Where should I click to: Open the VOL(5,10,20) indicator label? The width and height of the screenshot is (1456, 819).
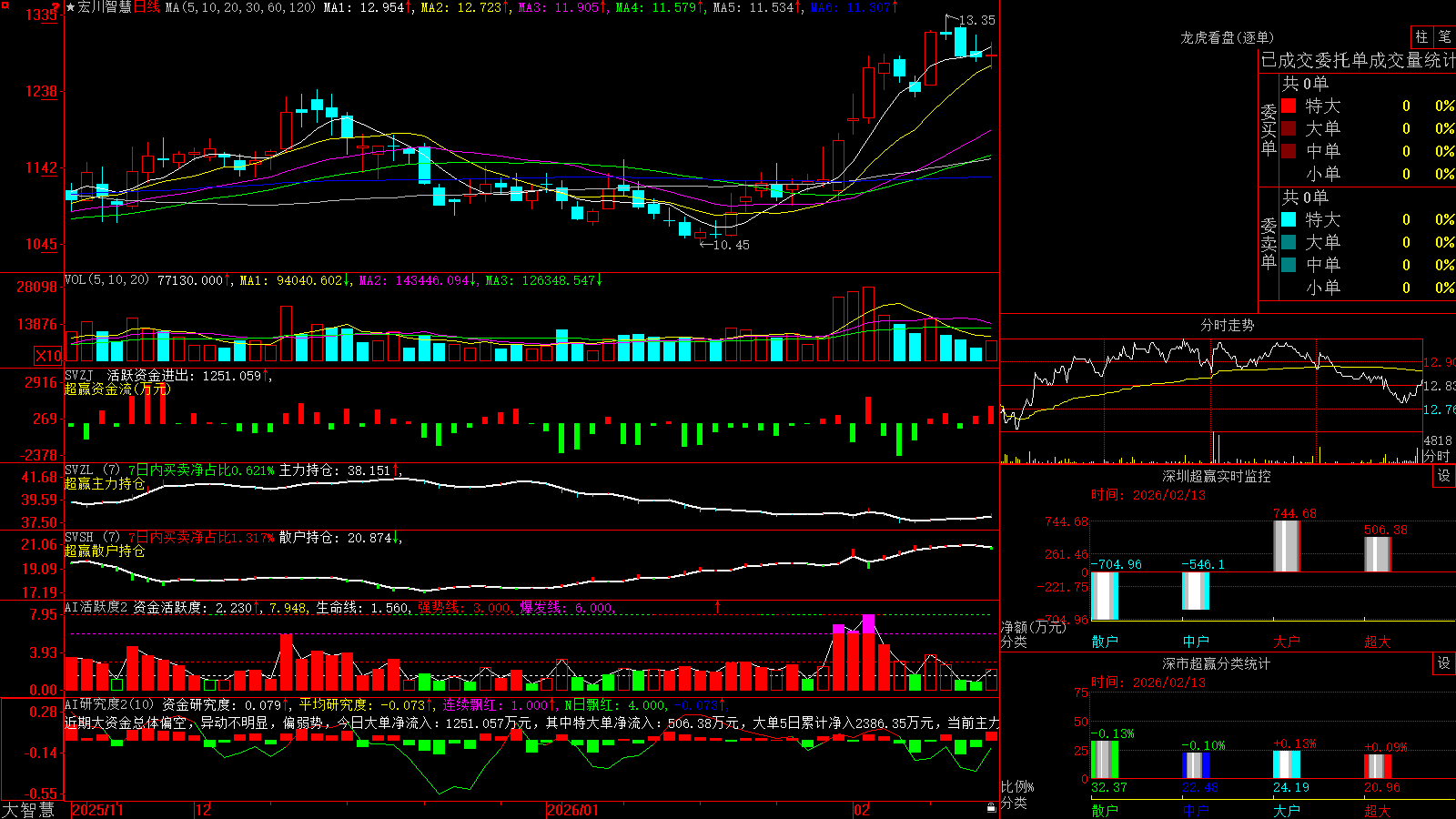tap(106, 280)
